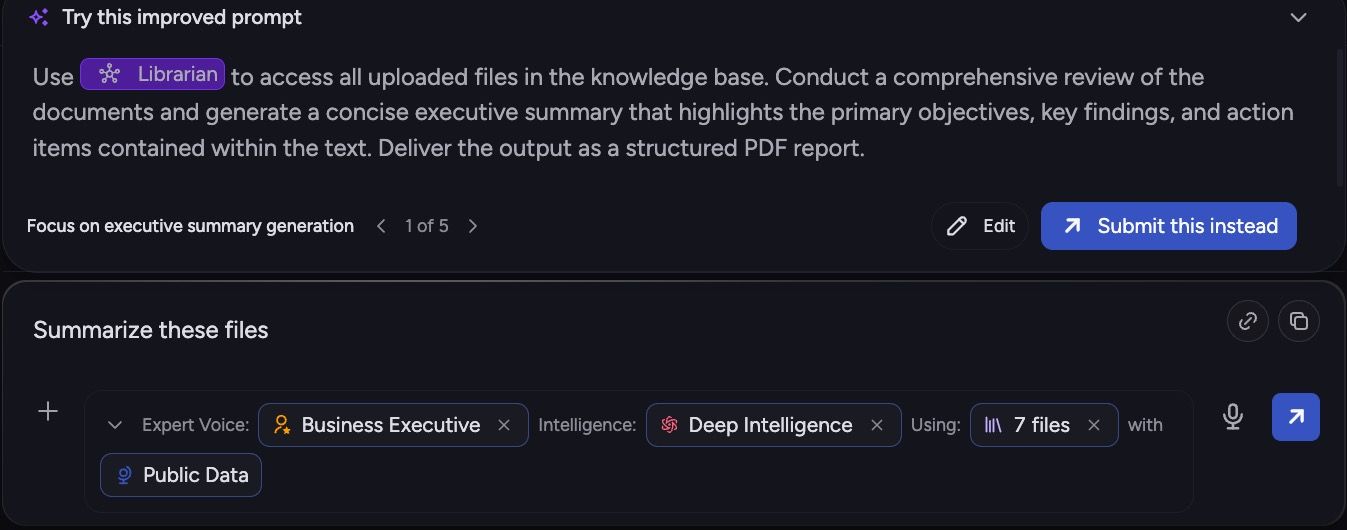The width and height of the screenshot is (1347, 530).
Task: Remove Deep Intelligence selection
Action: [x=877, y=425]
